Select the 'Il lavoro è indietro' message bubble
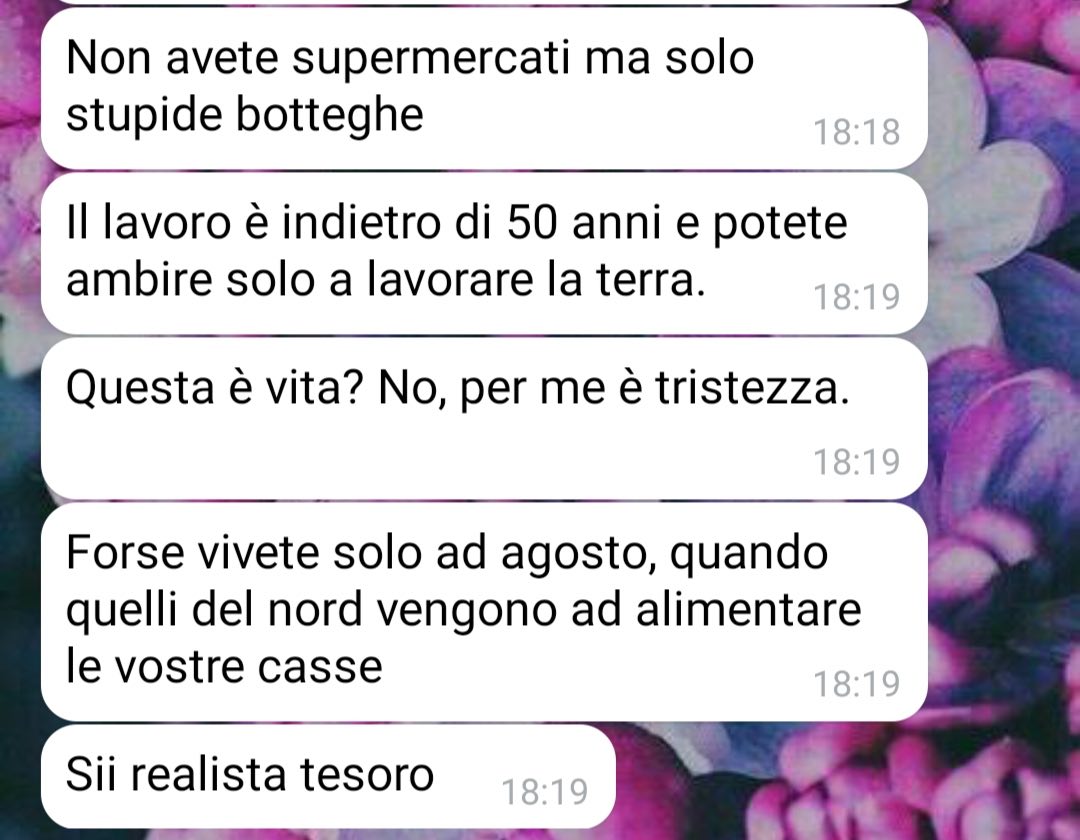 (484, 253)
